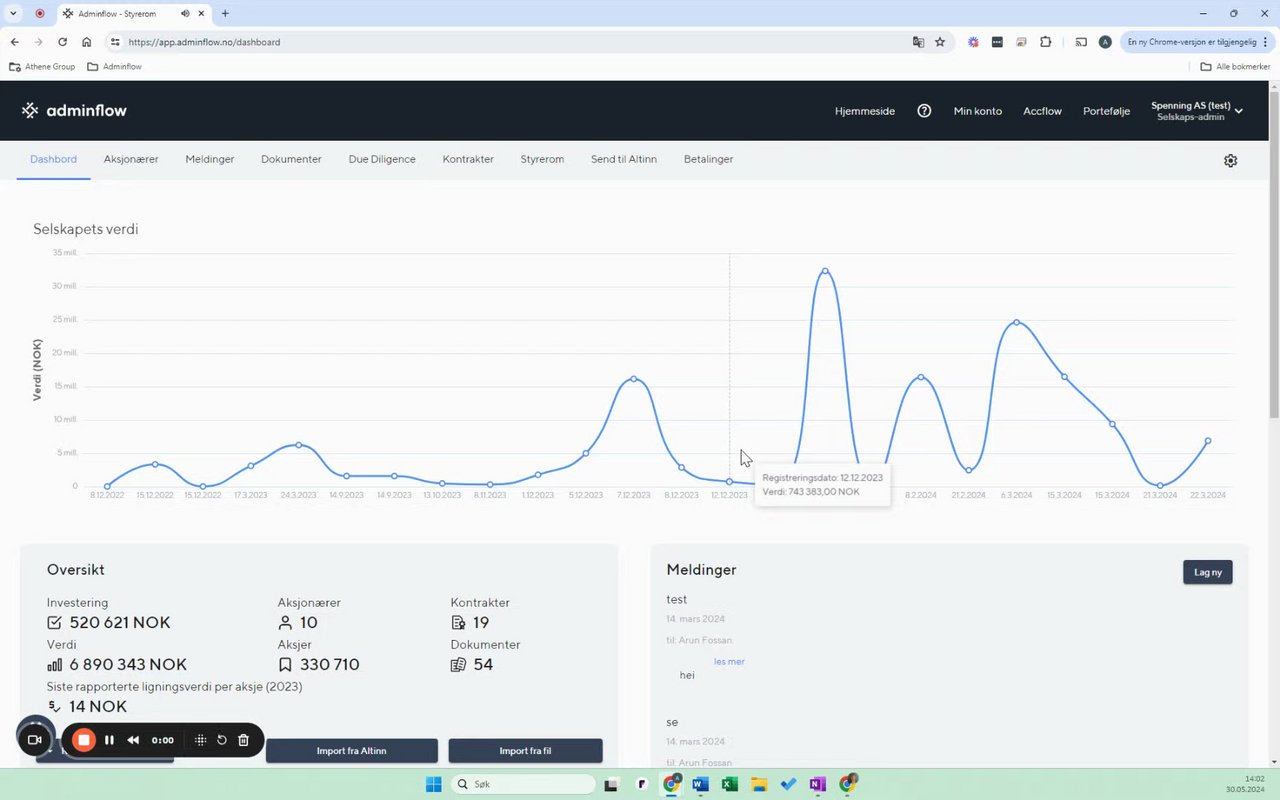
Task: Open Excel from the taskbar
Action: point(730,784)
